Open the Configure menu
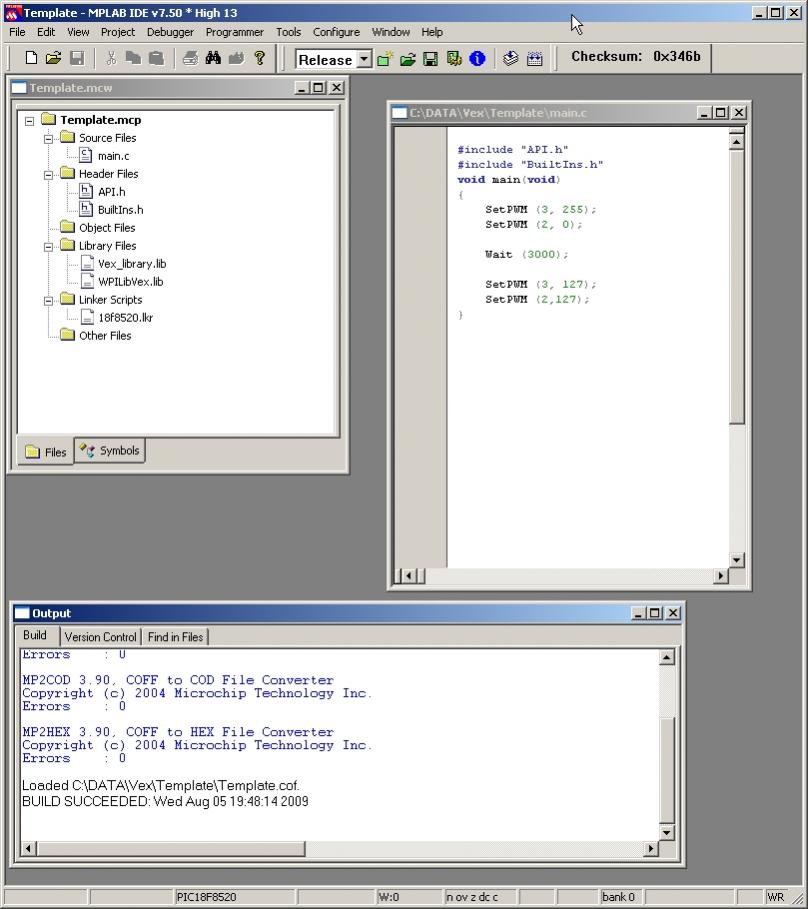808x909 pixels. [336, 32]
